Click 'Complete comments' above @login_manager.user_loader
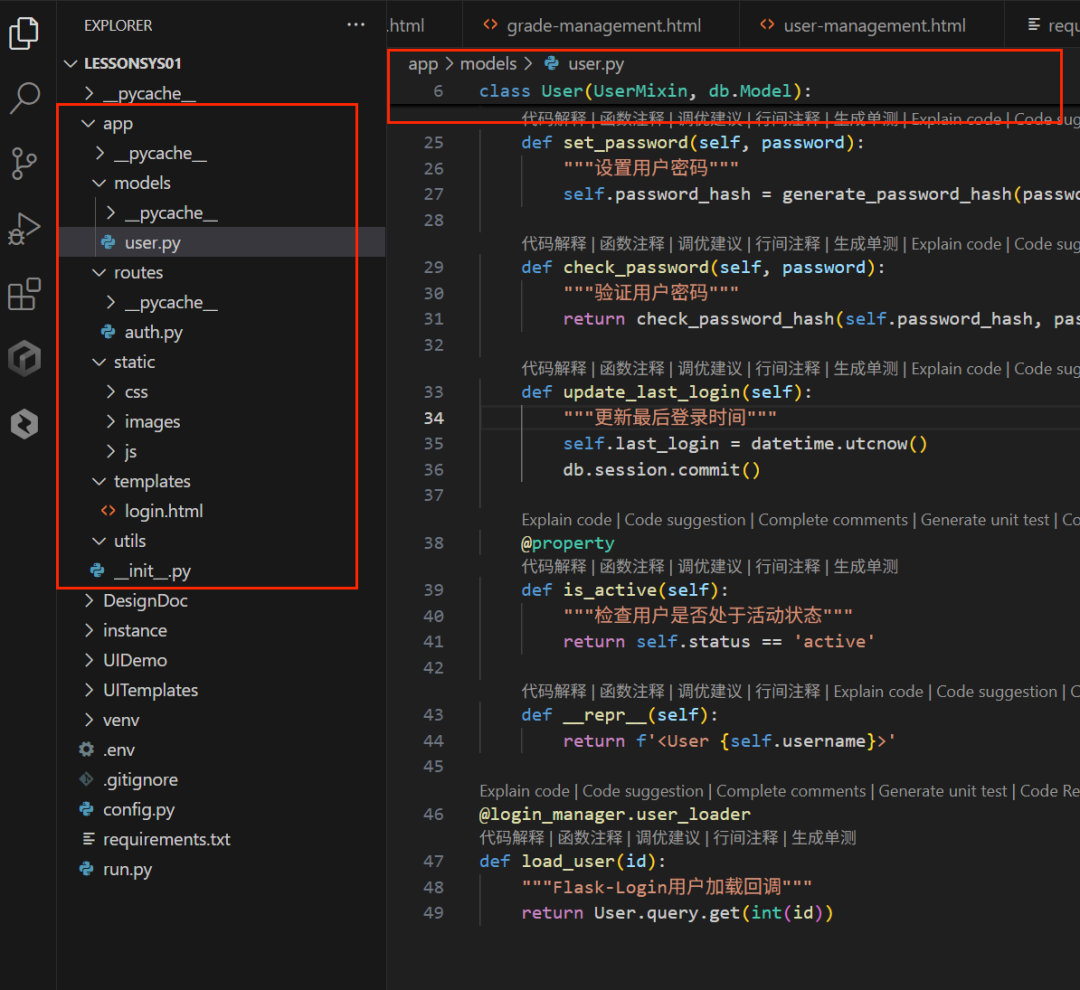 (x=791, y=791)
